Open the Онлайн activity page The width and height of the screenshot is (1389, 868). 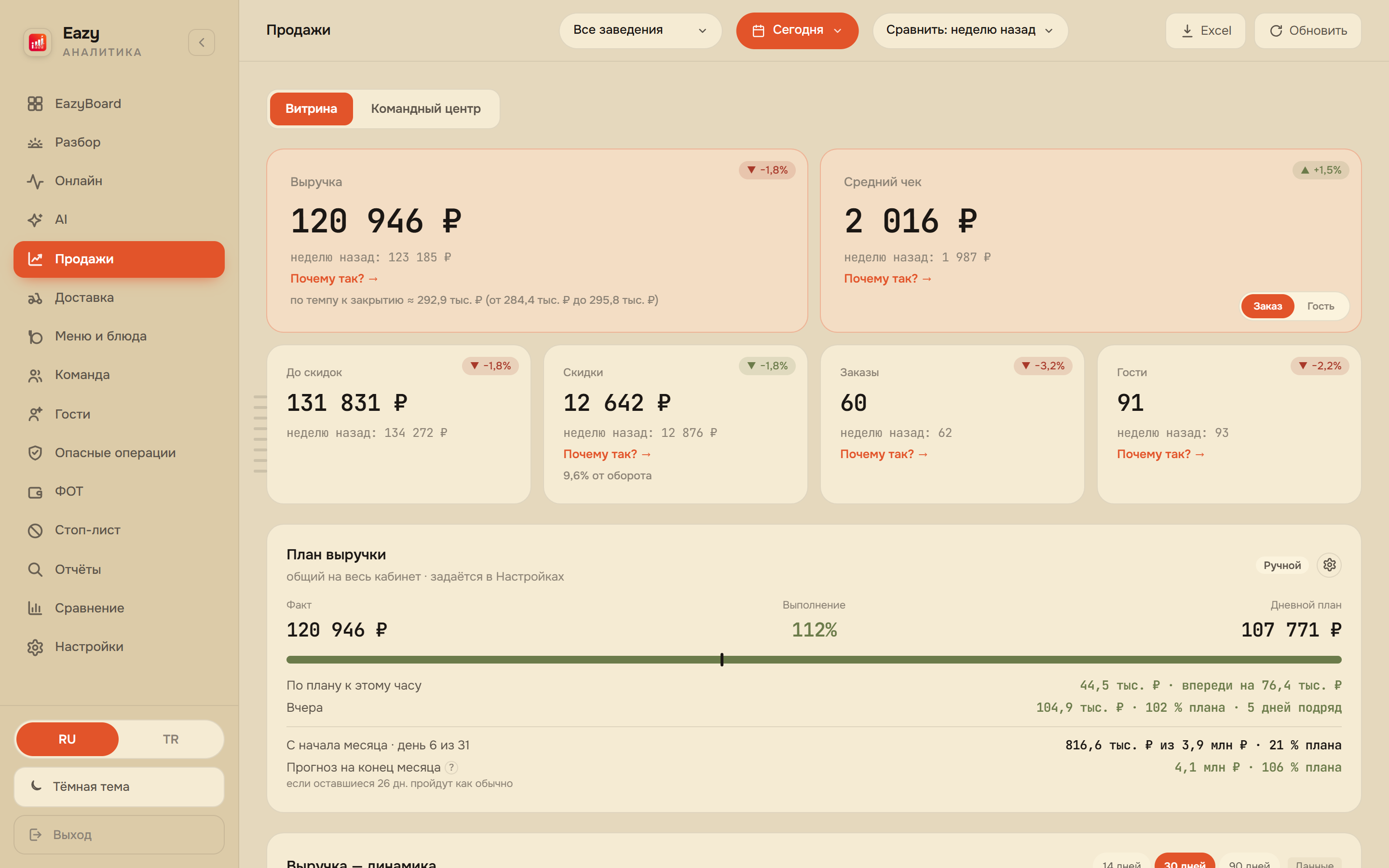[x=119, y=181]
